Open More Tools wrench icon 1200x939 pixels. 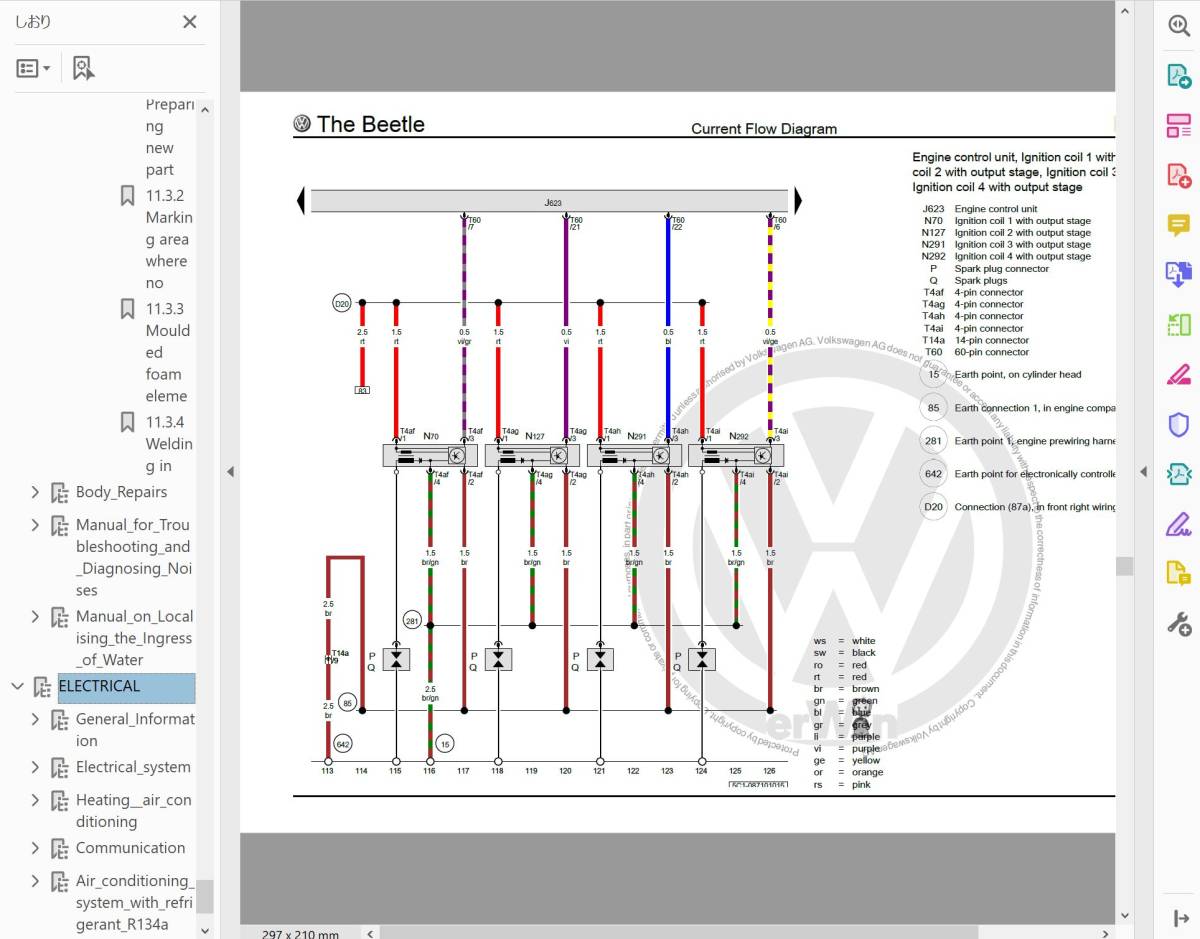1179,624
